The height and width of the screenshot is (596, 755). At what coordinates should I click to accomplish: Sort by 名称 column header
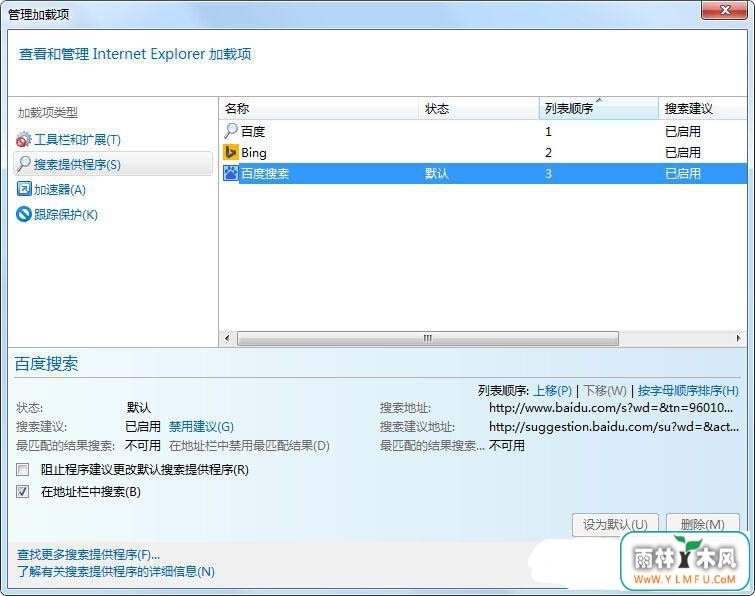(x=319, y=109)
